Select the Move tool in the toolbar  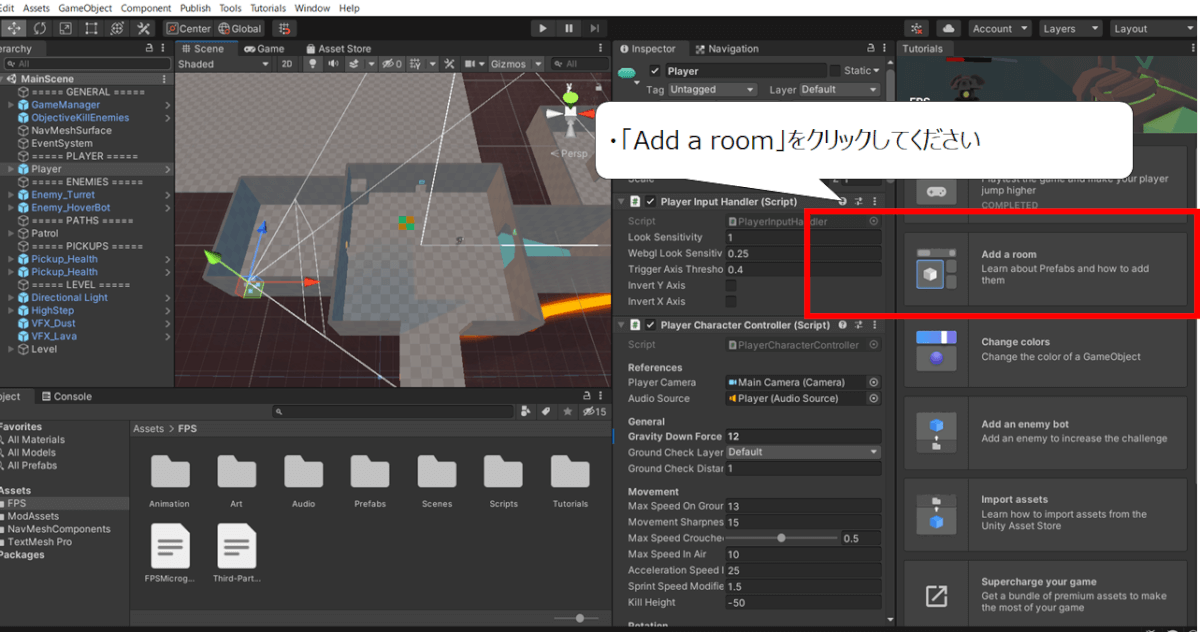(15, 28)
